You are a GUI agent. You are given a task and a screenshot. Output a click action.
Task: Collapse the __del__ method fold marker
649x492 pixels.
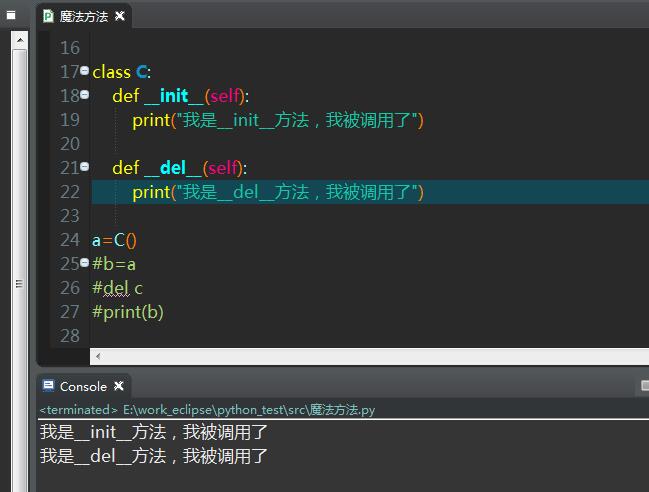[84, 167]
